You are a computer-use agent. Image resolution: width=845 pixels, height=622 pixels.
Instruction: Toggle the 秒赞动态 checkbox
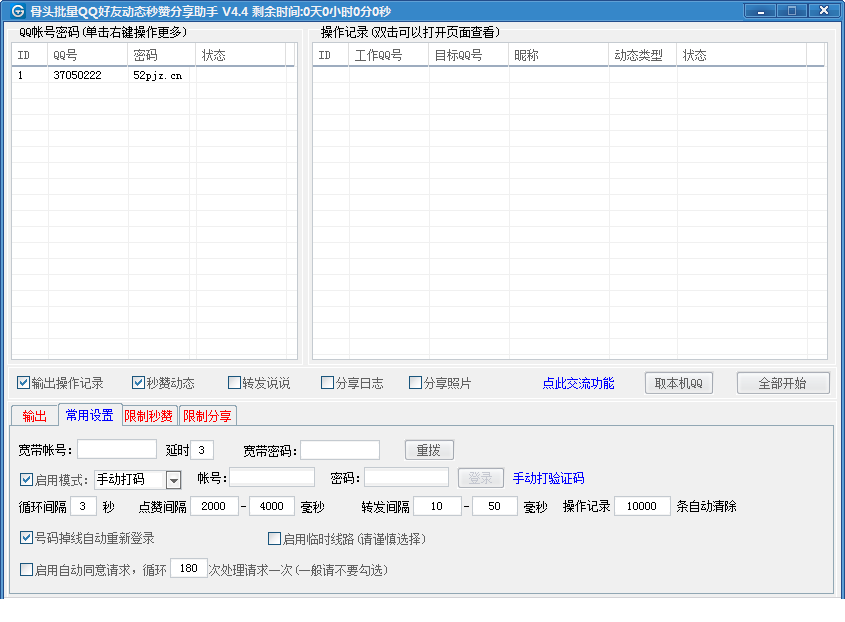(x=138, y=383)
